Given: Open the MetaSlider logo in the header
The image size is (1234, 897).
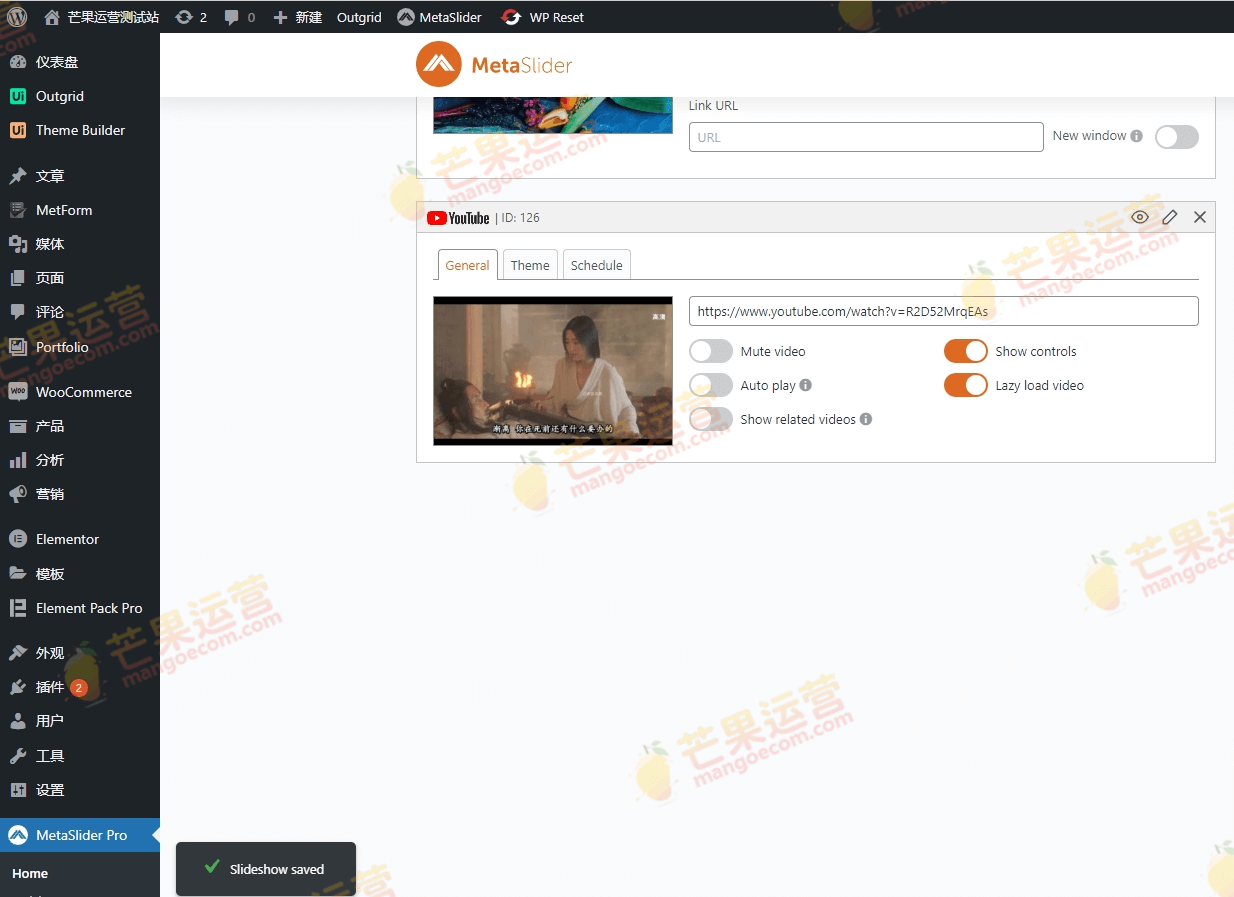Looking at the screenshot, I should click(493, 64).
